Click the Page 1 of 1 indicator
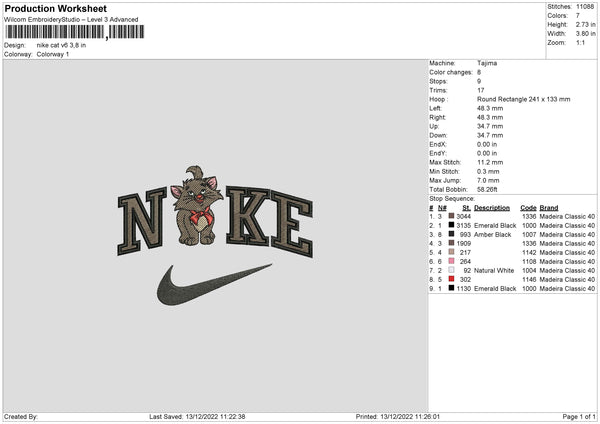Viewport: 600px width, 424px height. coord(579,416)
